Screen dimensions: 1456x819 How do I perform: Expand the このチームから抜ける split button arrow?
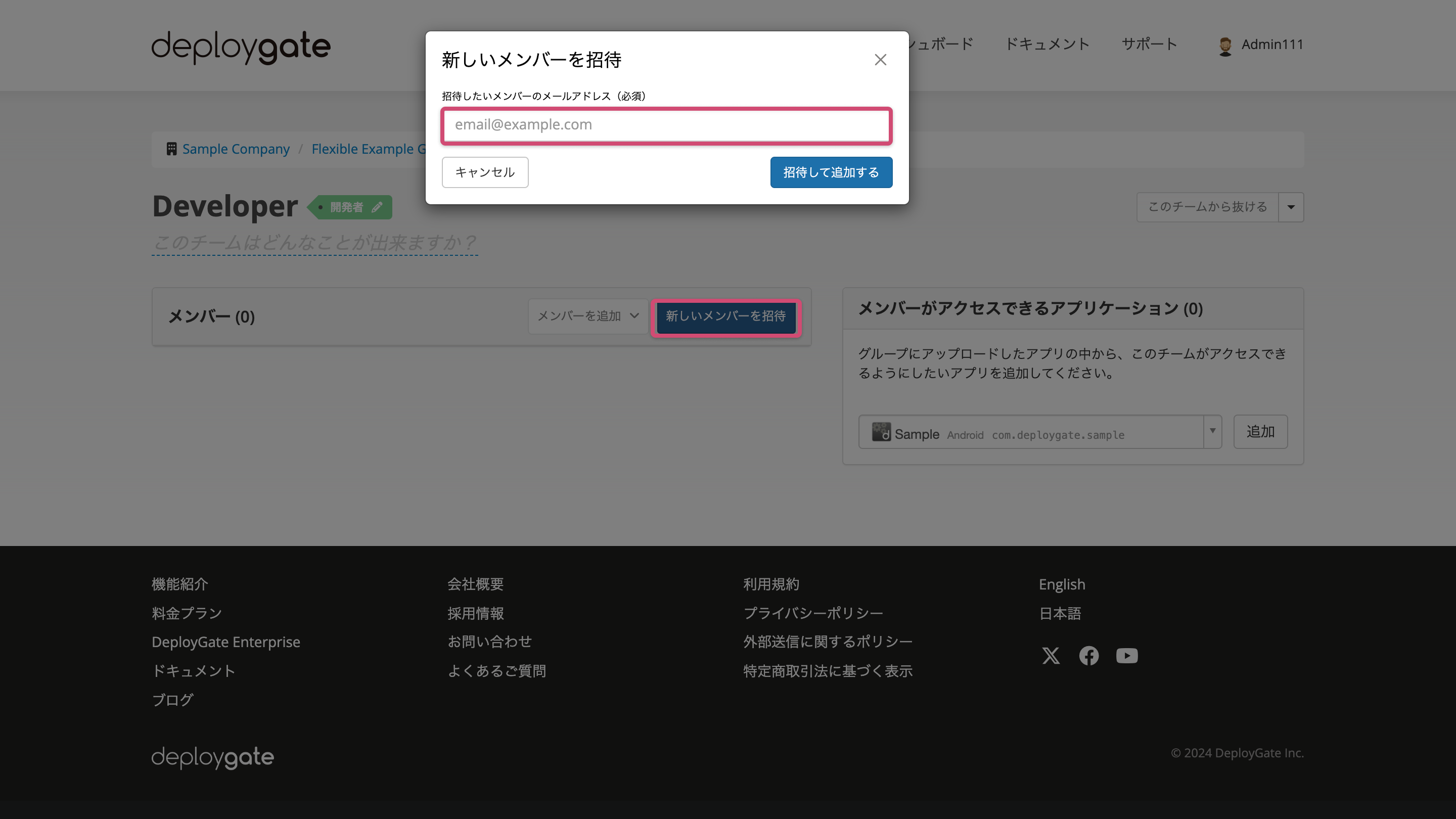(1292, 206)
